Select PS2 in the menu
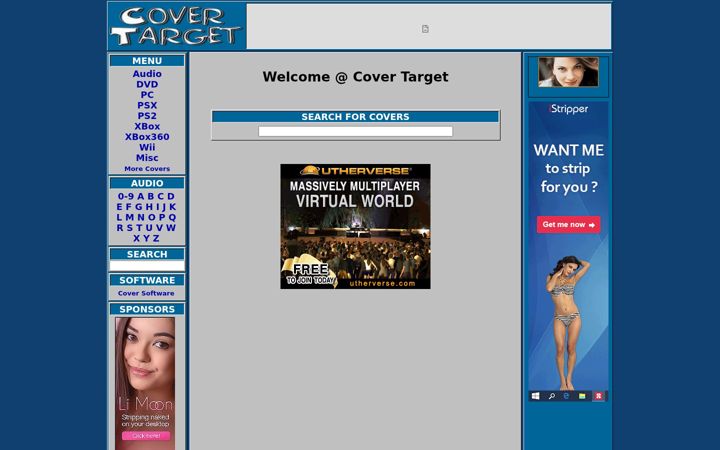Screen dimensions: 720x450 click(x=147, y=116)
